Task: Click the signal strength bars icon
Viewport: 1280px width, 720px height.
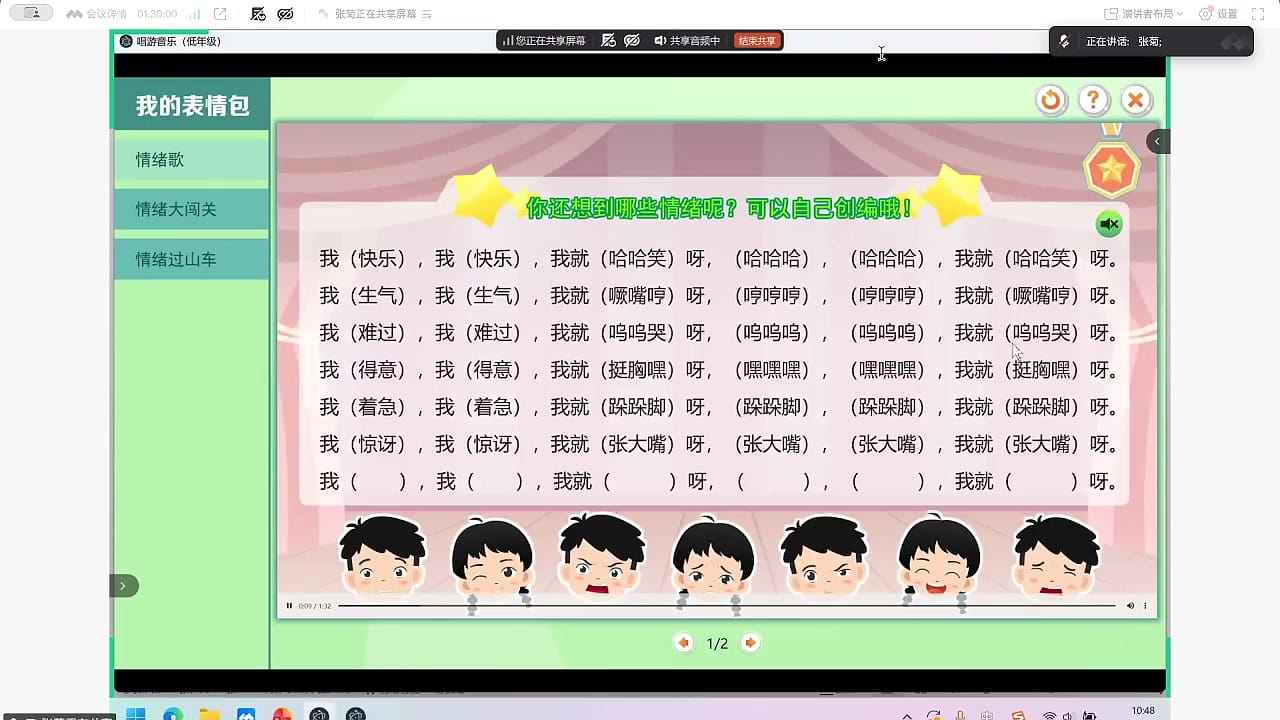Action: pos(194,14)
